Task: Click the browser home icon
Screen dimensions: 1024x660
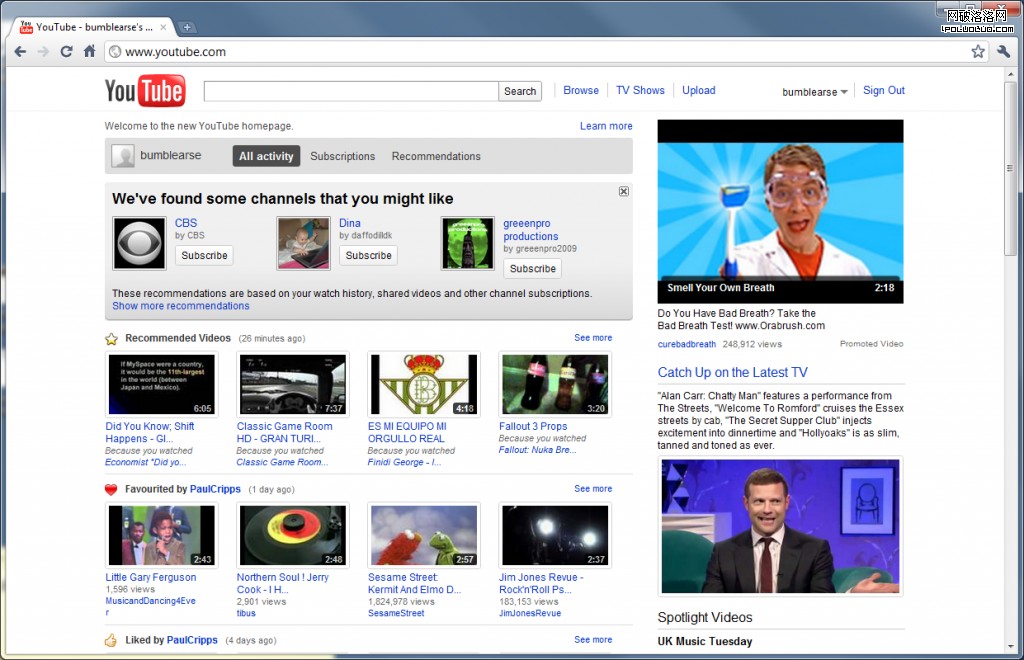Action: (x=89, y=51)
